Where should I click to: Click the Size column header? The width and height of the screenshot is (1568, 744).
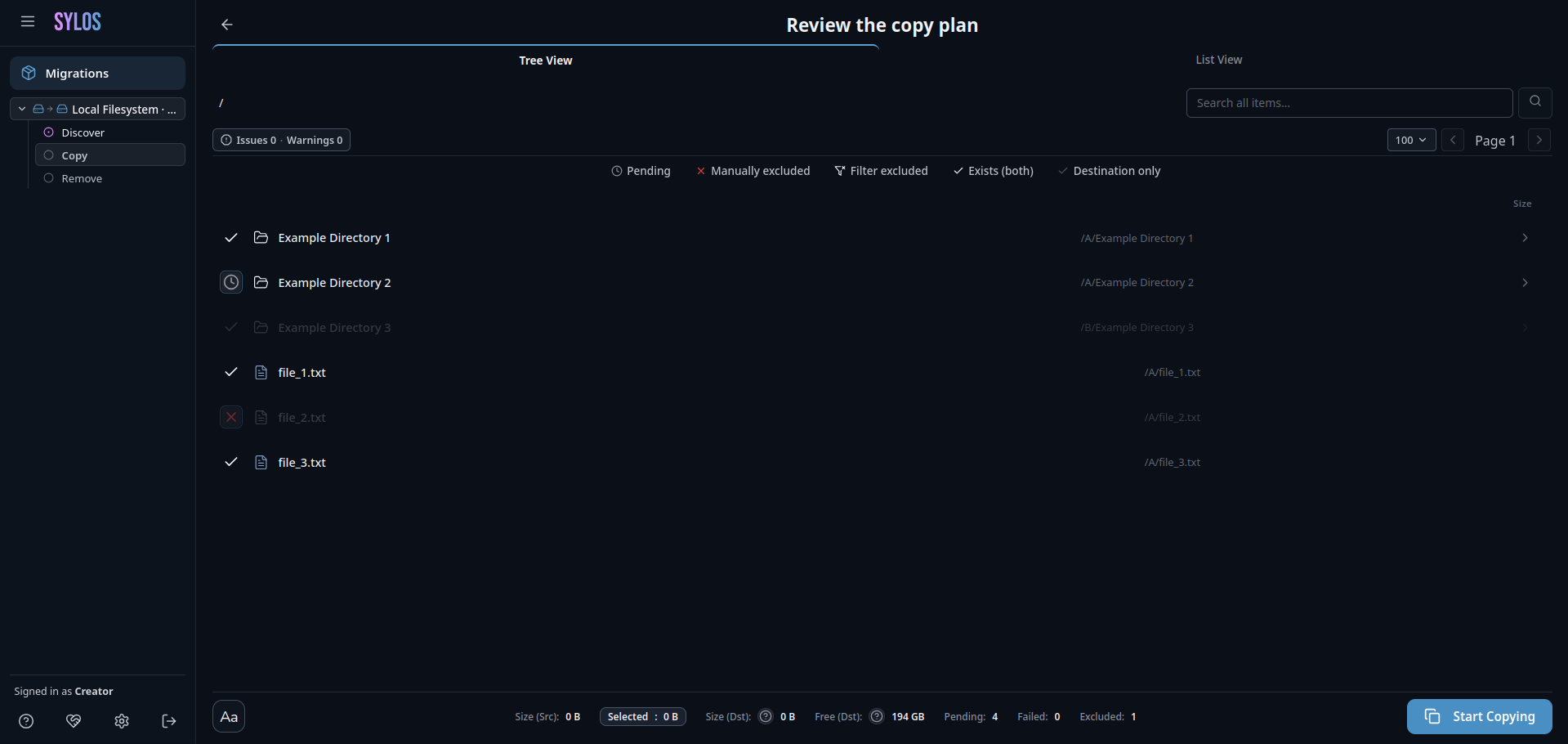pos(1522,204)
